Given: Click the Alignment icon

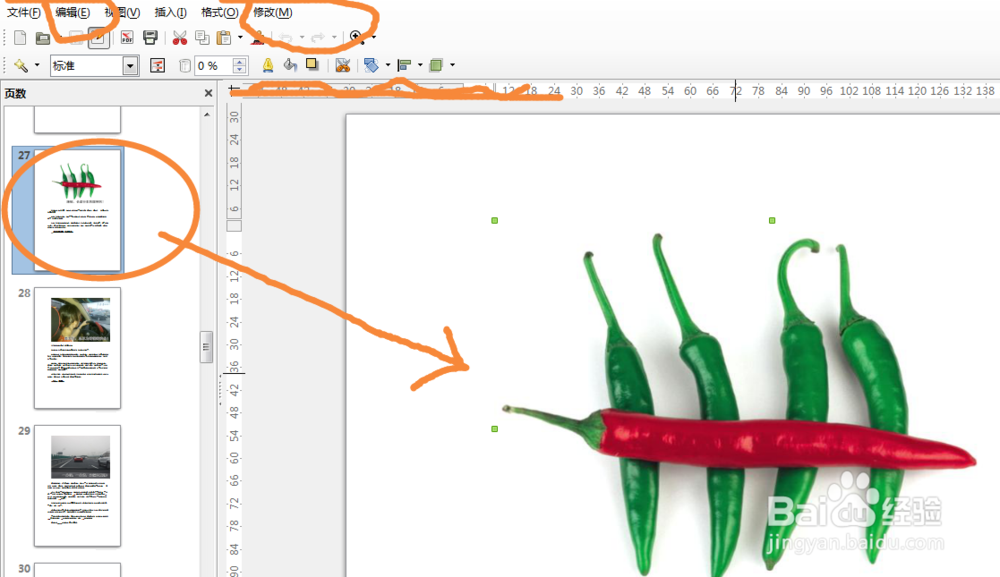Looking at the screenshot, I should (404, 65).
